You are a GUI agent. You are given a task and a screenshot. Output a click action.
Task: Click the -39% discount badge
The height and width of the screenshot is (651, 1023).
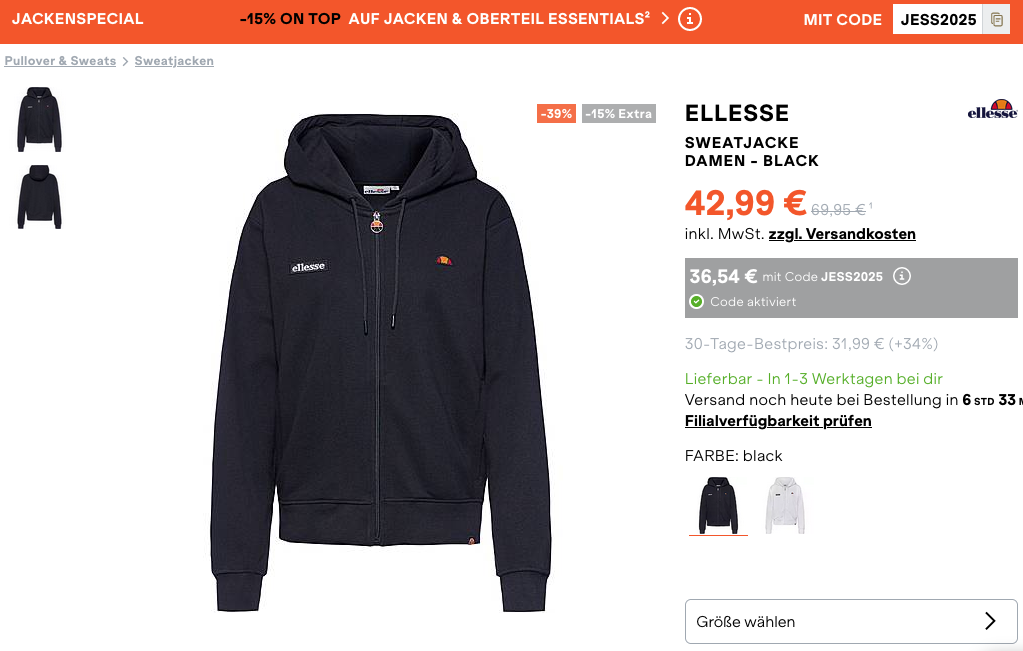(556, 114)
